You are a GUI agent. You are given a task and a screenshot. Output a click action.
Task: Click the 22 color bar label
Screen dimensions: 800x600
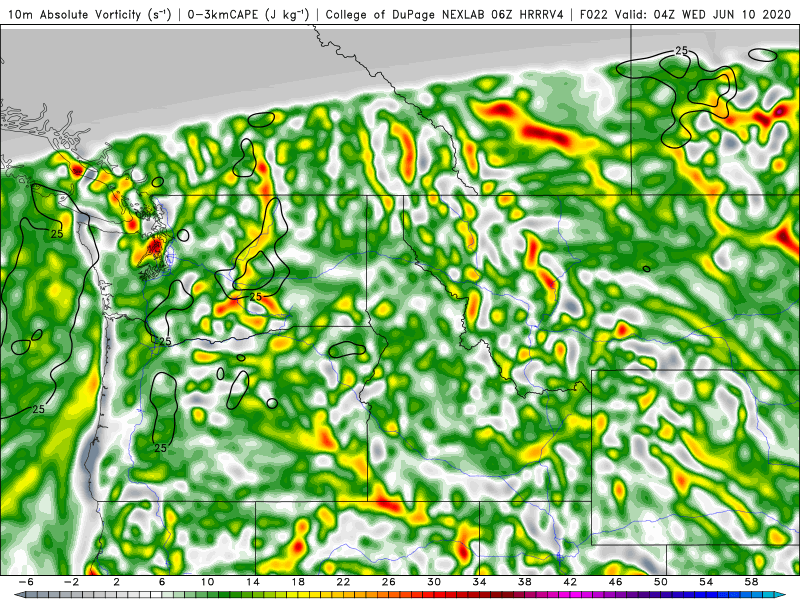343,582
